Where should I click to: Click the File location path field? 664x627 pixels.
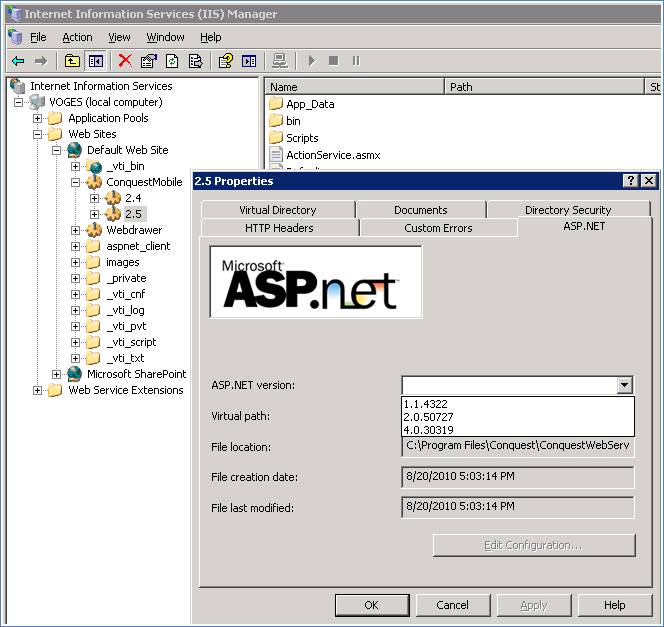(x=517, y=446)
